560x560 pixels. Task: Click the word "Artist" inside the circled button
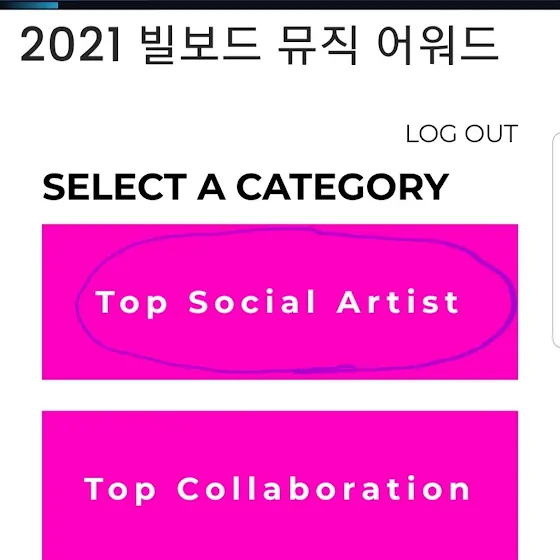[x=398, y=302]
